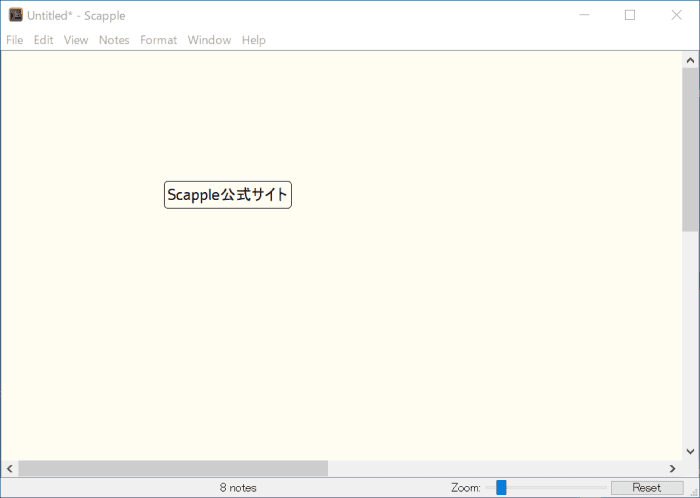The height and width of the screenshot is (498, 700).
Task: Open the File menu
Action: [15, 40]
